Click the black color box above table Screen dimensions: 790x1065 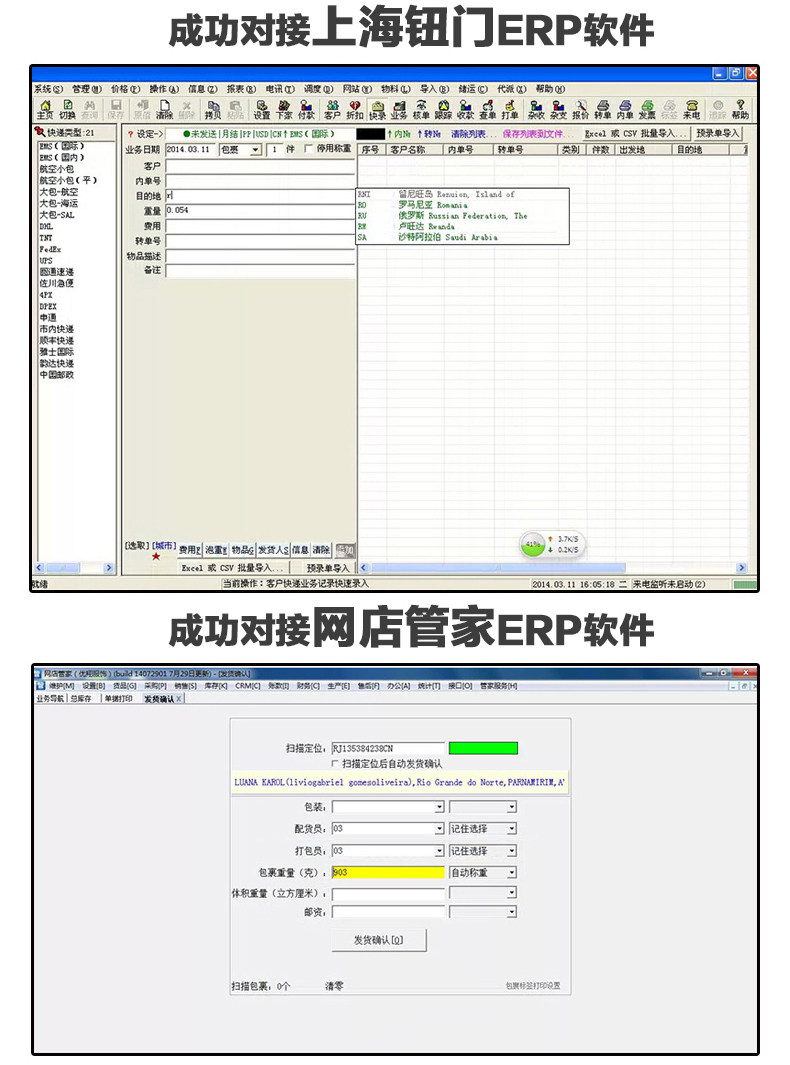pyautogui.click(x=370, y=134)
